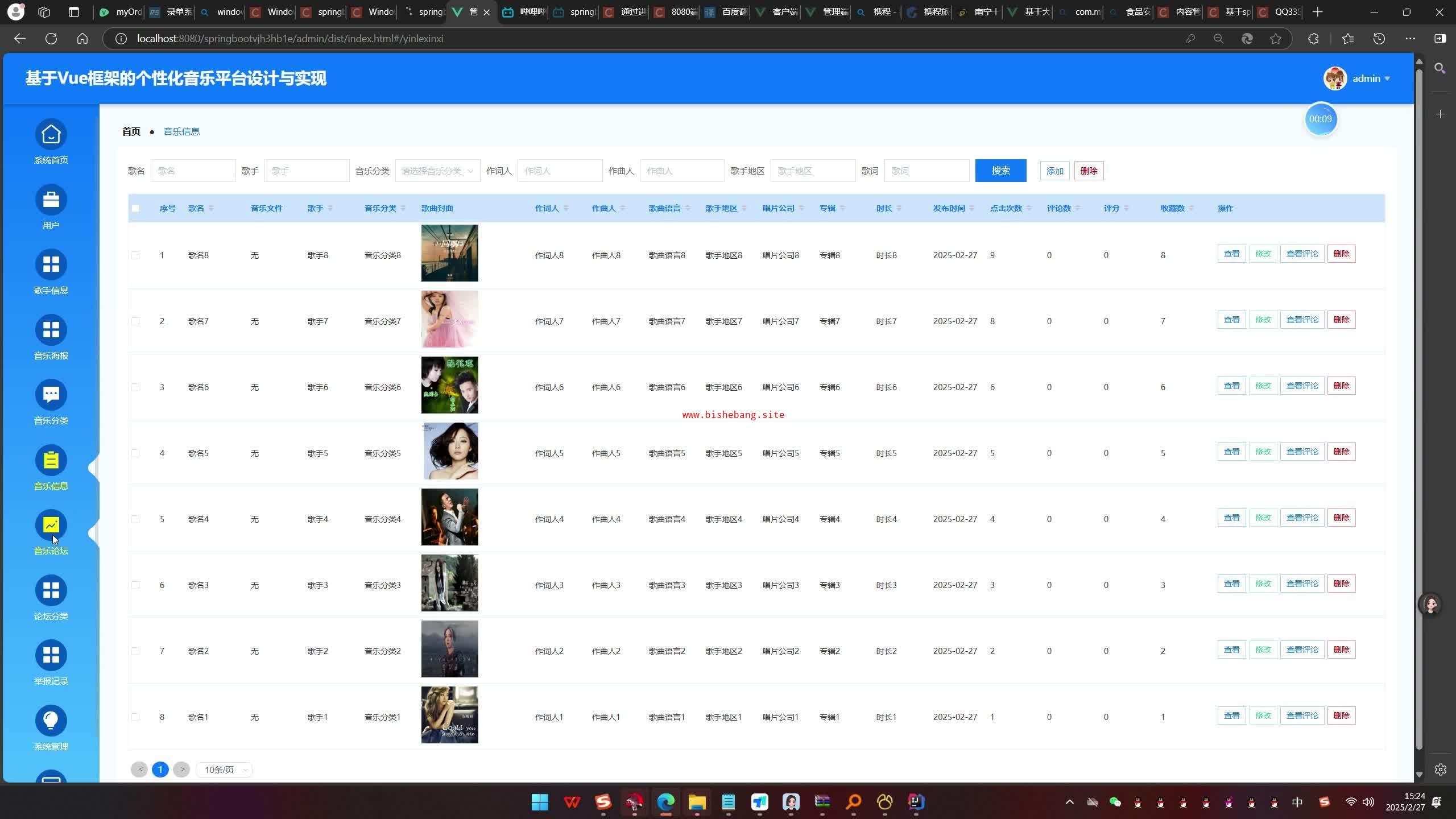Click the 用户 briefcase icon in sidebar
Image resolution: width=1456 pixels, height=819 pixels.
(x=51, y=200)
